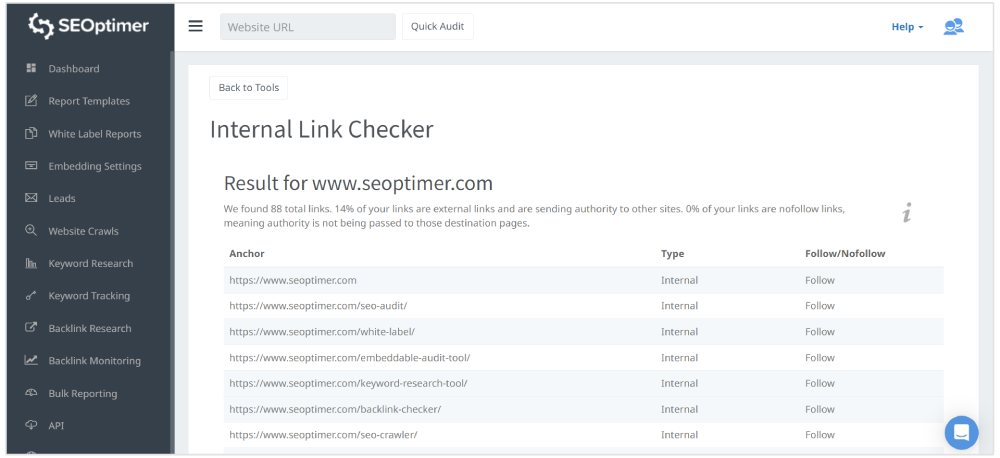Click the Back to Tools button

tap(249, 88)
